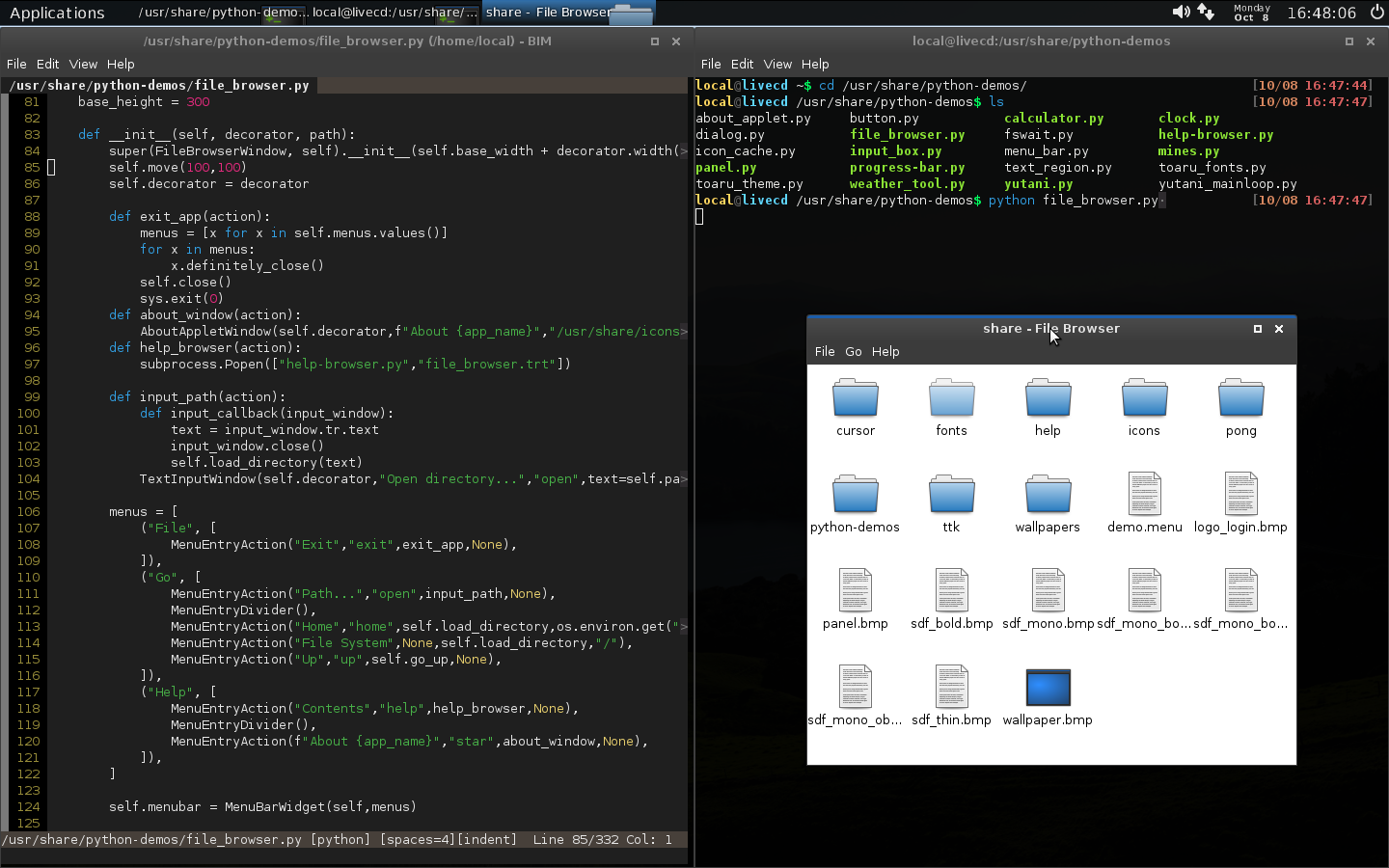Click weather_tool.py in terminal listing
Screen dimensions: 1389x868
pyautogui.click(x=907, y=183)
